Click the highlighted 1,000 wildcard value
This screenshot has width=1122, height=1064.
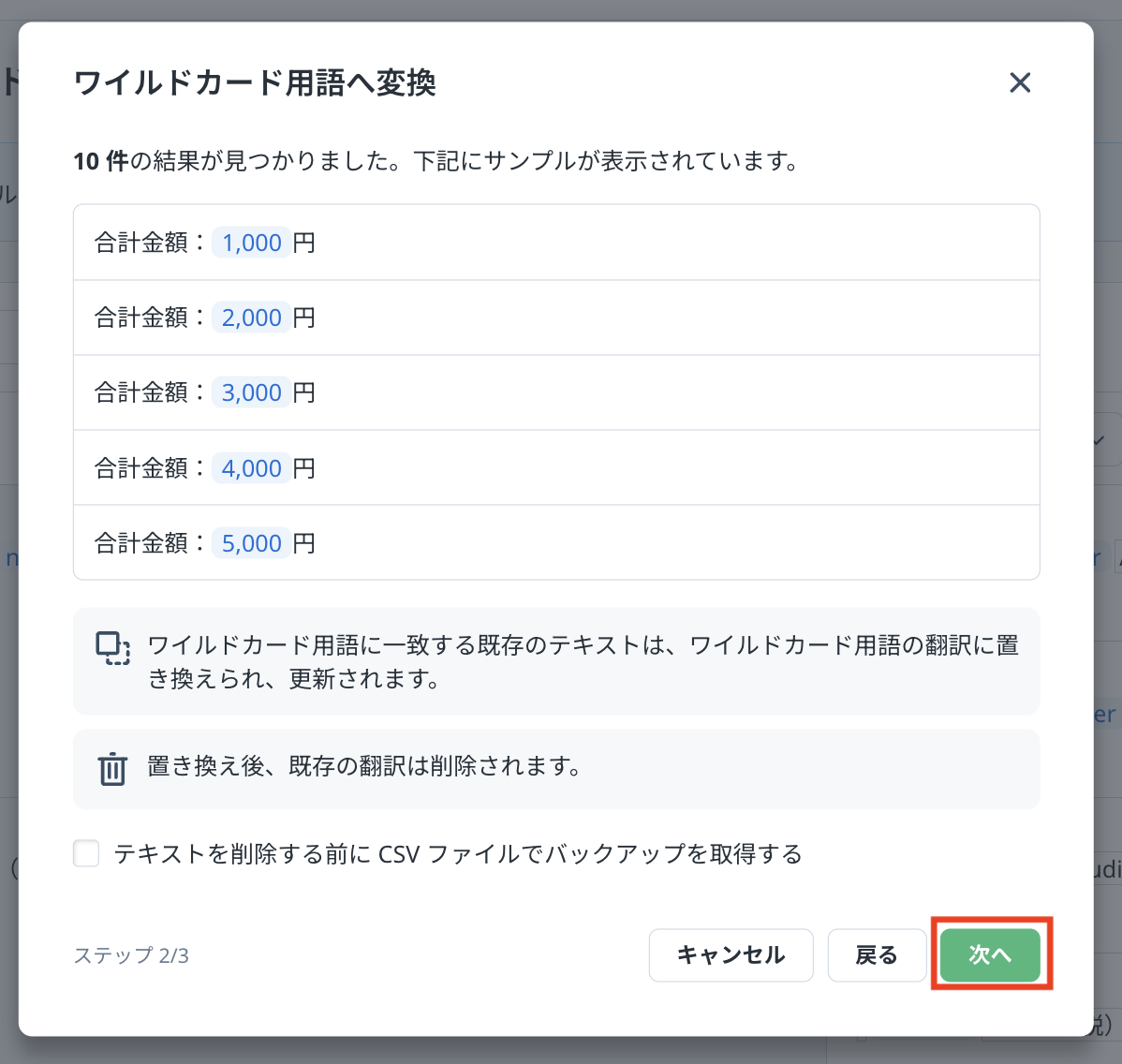tap(251, 244)
